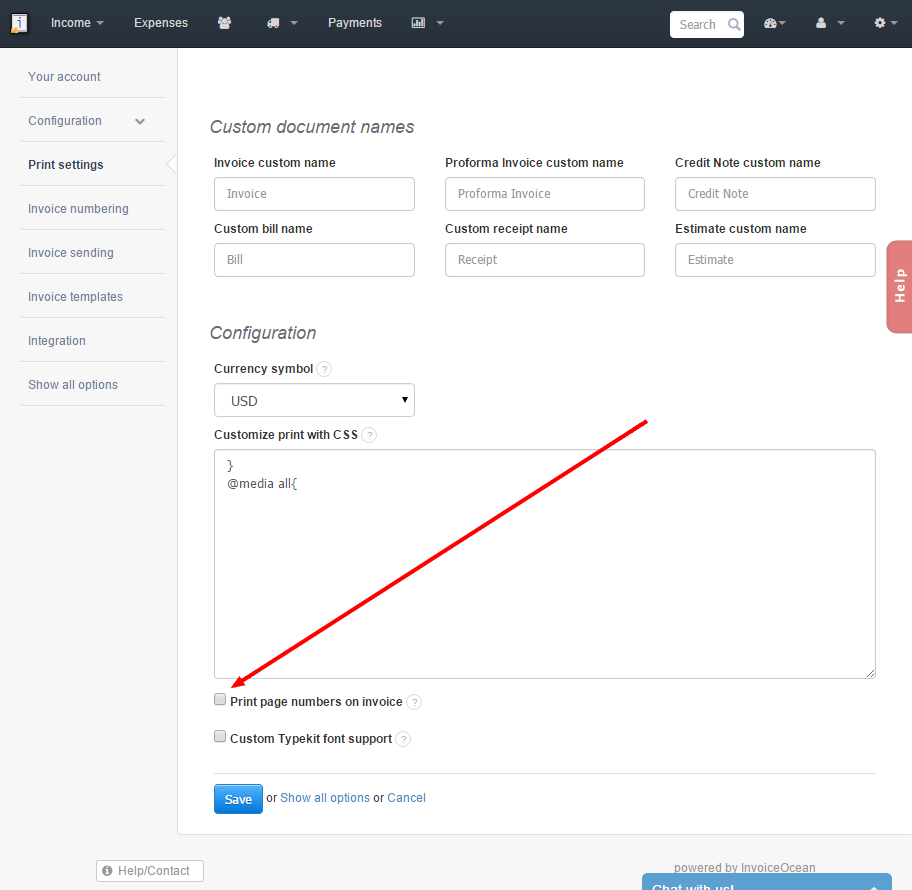Expand the truck menu caret
912x890 pixels.
pyautogui.click(x=294, y=23)
